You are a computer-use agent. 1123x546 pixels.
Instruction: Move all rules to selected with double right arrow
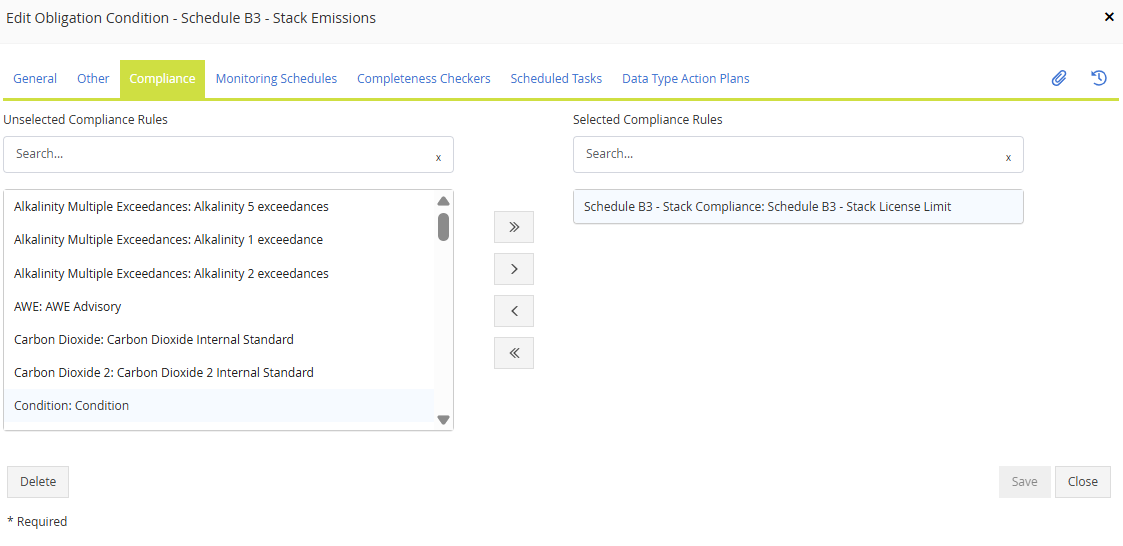point(514,227)
